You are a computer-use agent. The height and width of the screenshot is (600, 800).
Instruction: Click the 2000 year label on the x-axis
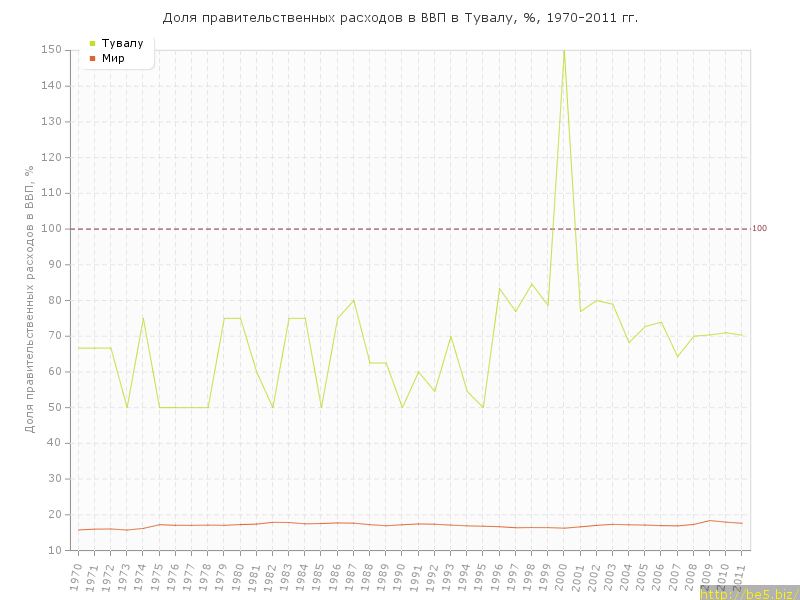click(563, 576)
